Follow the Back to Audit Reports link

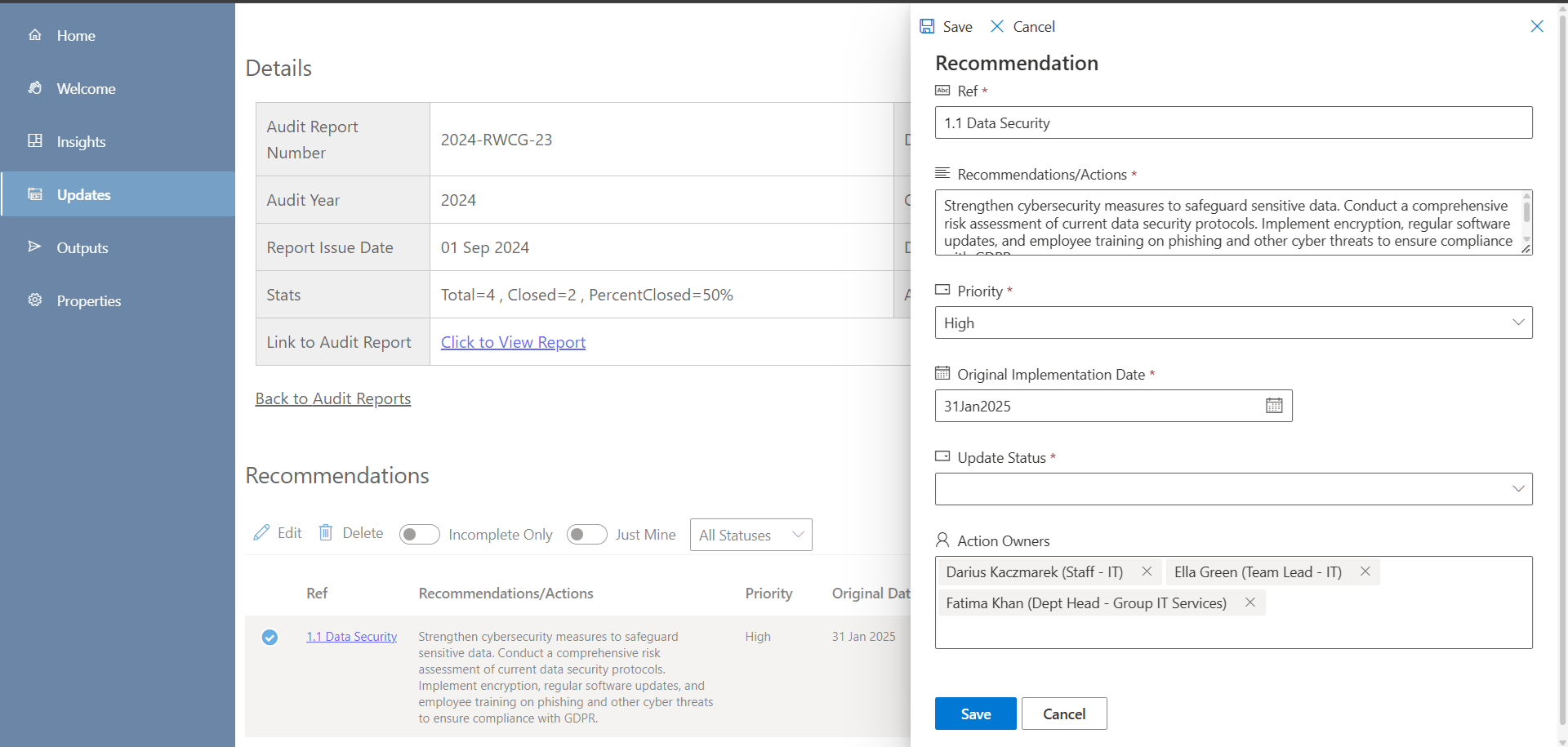(x=333, y=398)
